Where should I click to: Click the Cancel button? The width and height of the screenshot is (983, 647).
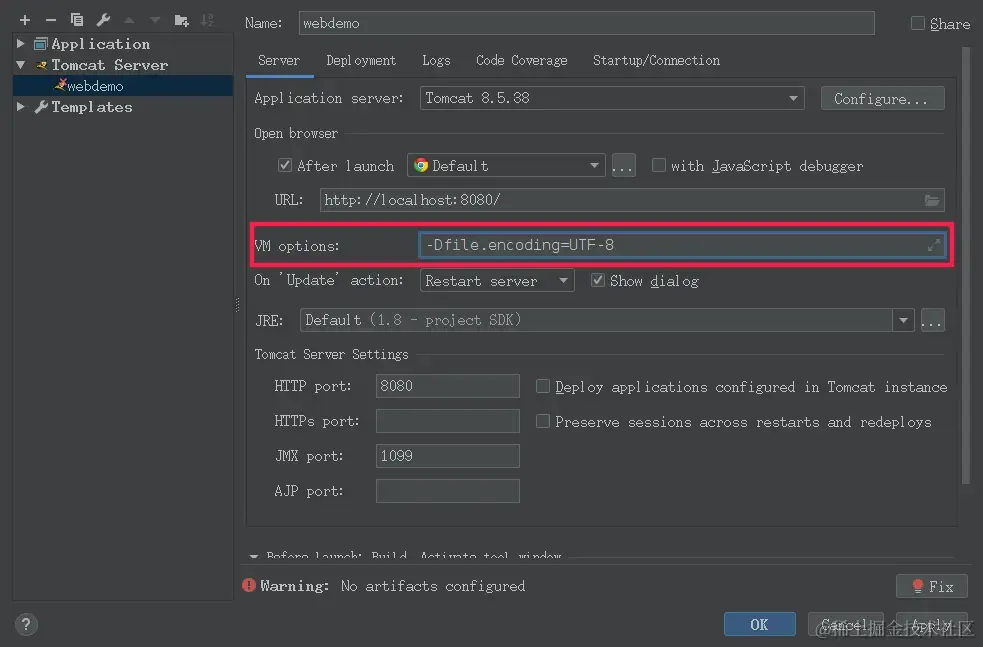845,624
